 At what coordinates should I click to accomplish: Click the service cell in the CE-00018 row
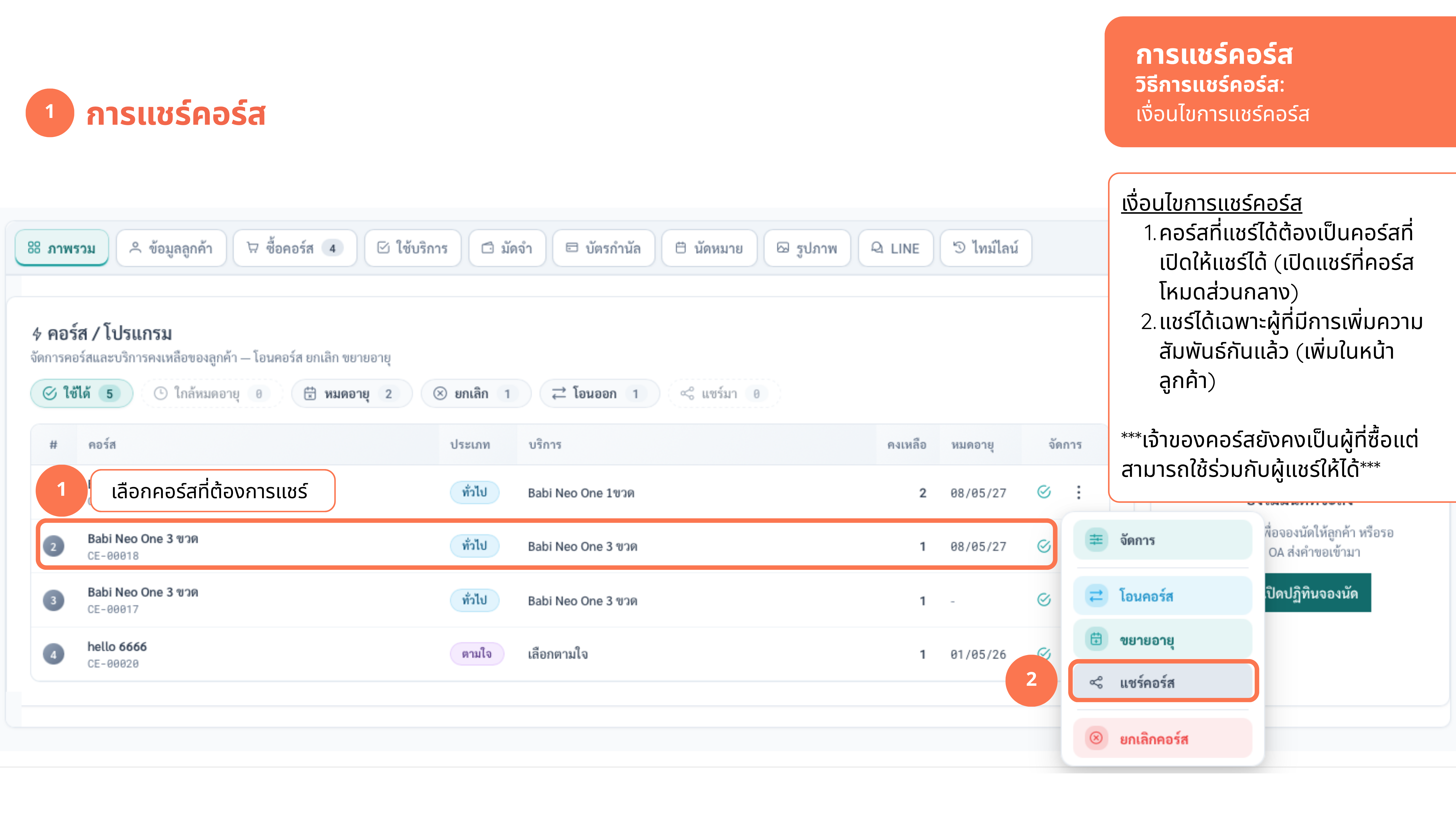(583, 546)
